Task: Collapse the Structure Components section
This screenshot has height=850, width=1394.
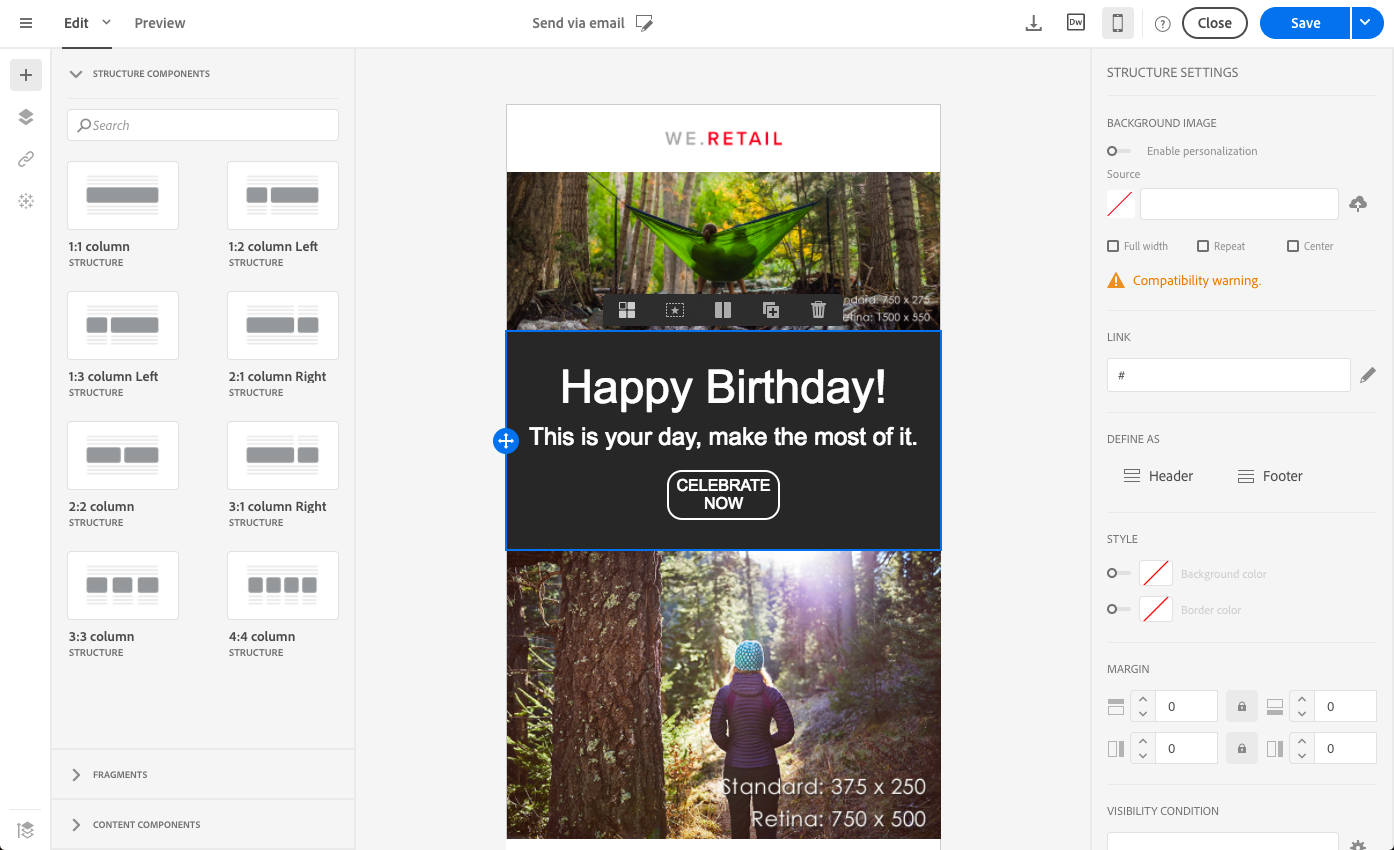Action: (x=76, y=74)
